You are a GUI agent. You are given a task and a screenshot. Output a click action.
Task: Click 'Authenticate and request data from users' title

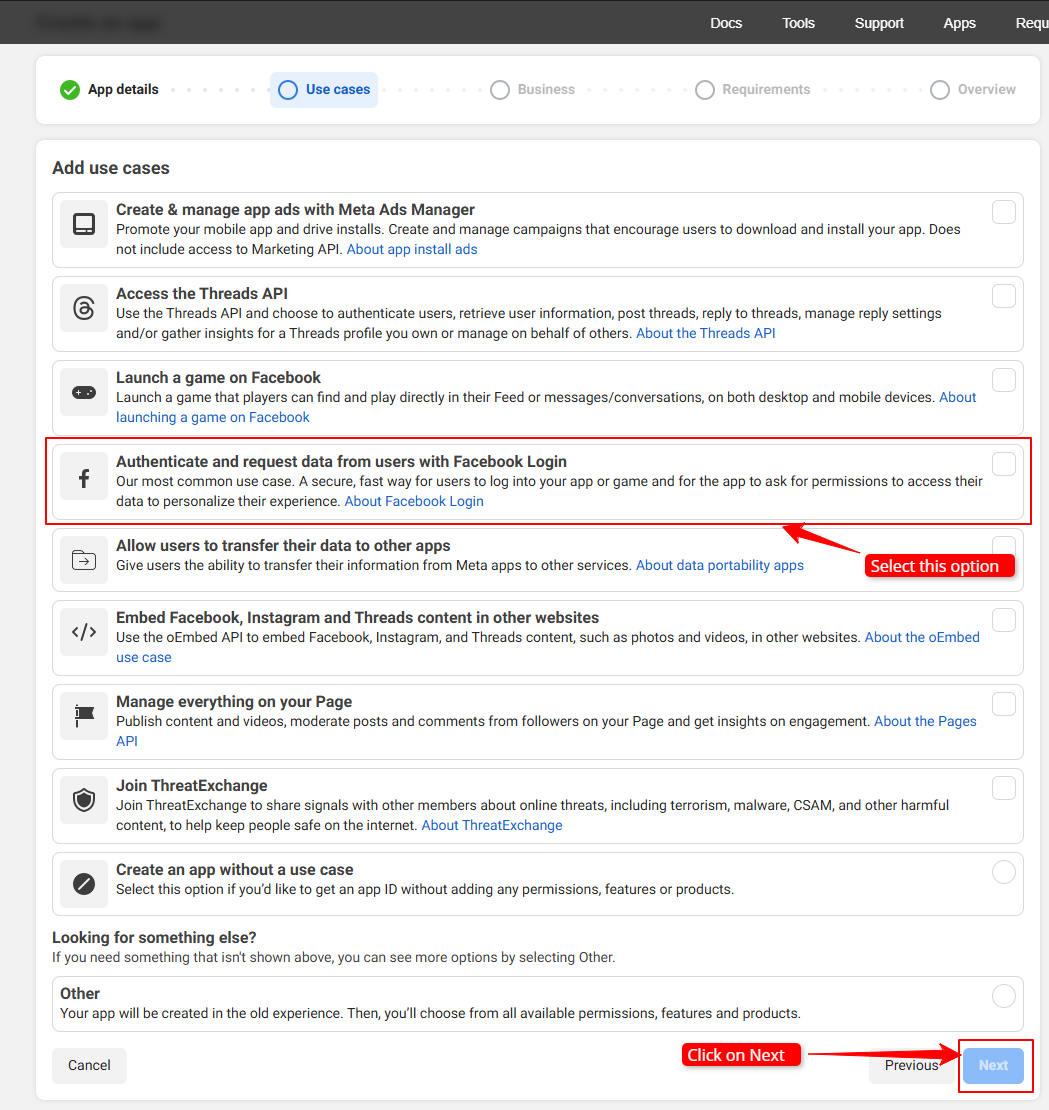coord(342,462)
